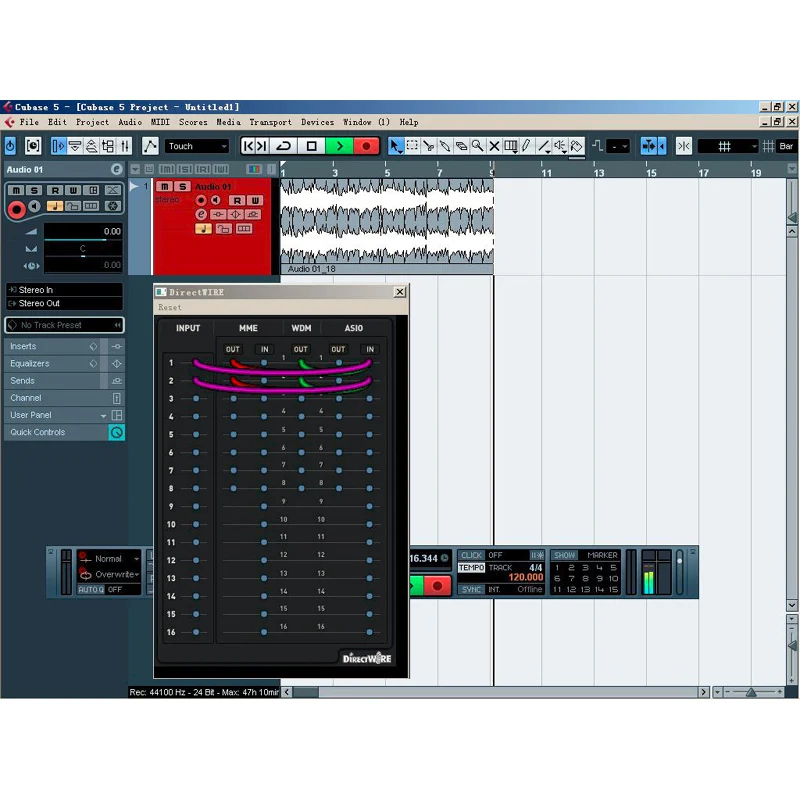This screenshot has height=800, width=800.
Task: Click the Snap to Zero Crossing icon
Action: 684,146
